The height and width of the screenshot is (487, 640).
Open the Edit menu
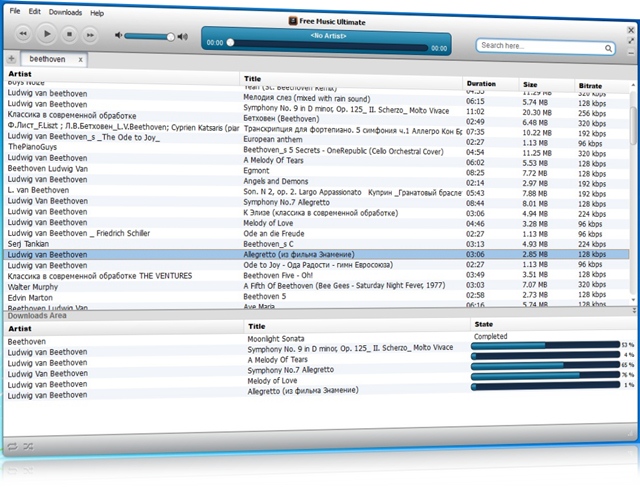point(35,11)
